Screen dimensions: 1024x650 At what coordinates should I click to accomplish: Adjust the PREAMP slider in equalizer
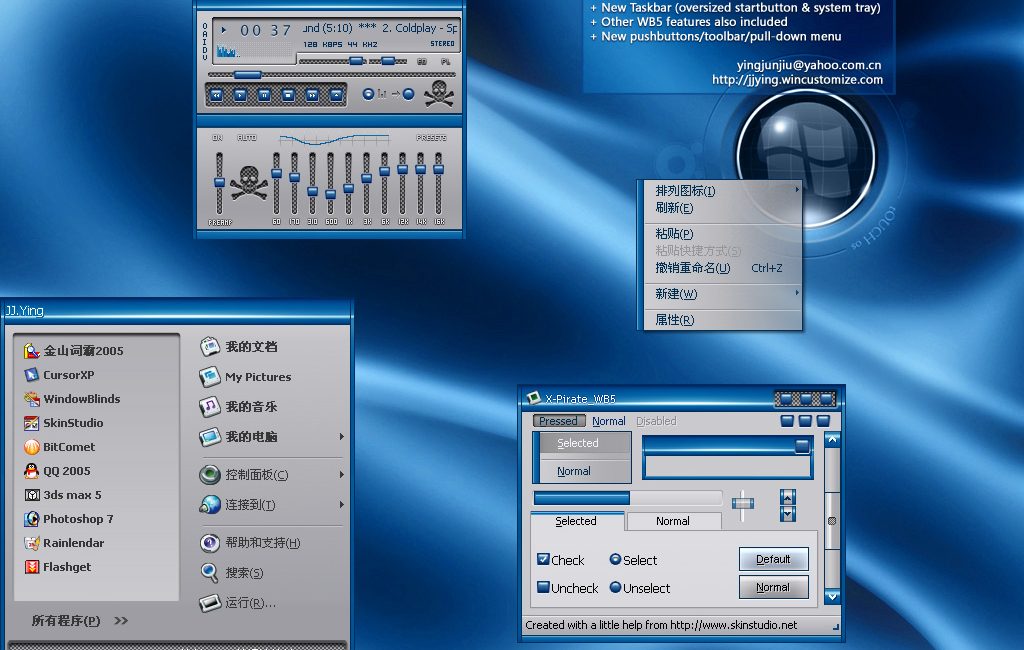click(219, 183)
